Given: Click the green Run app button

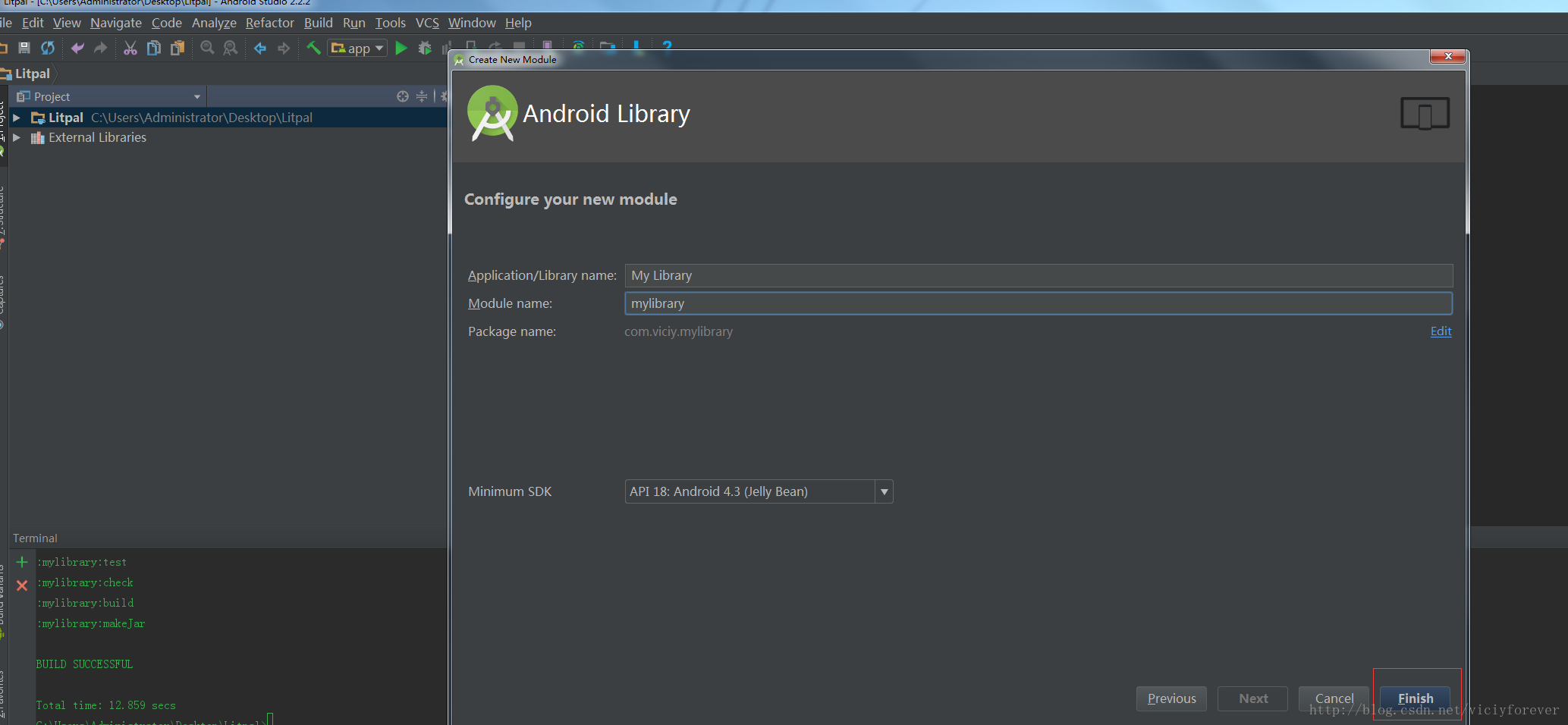Looking at the screenshot, I should click(401, 48).
